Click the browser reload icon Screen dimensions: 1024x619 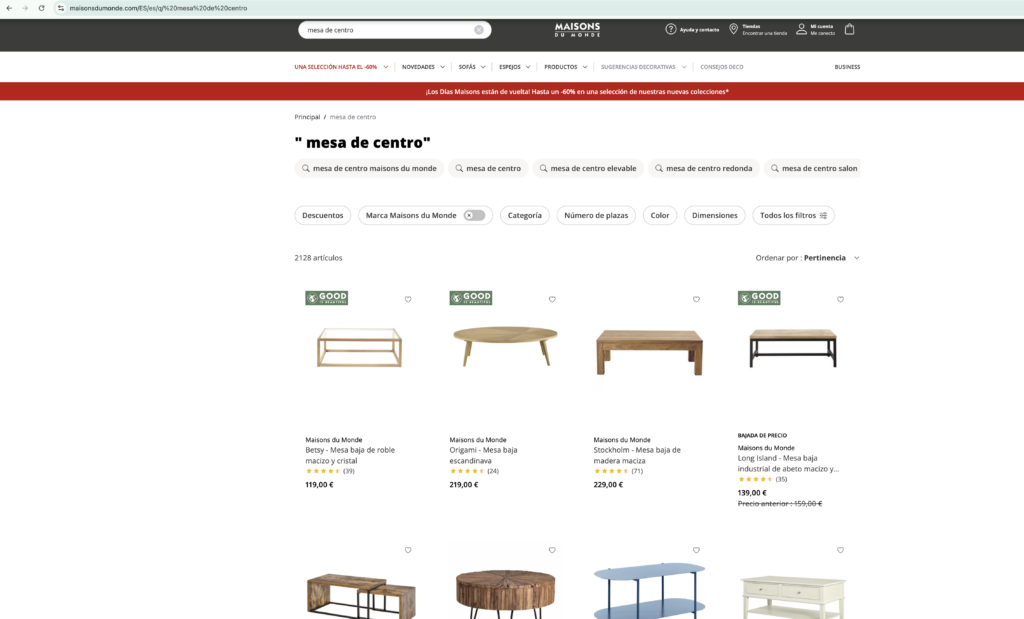(41, 8)
